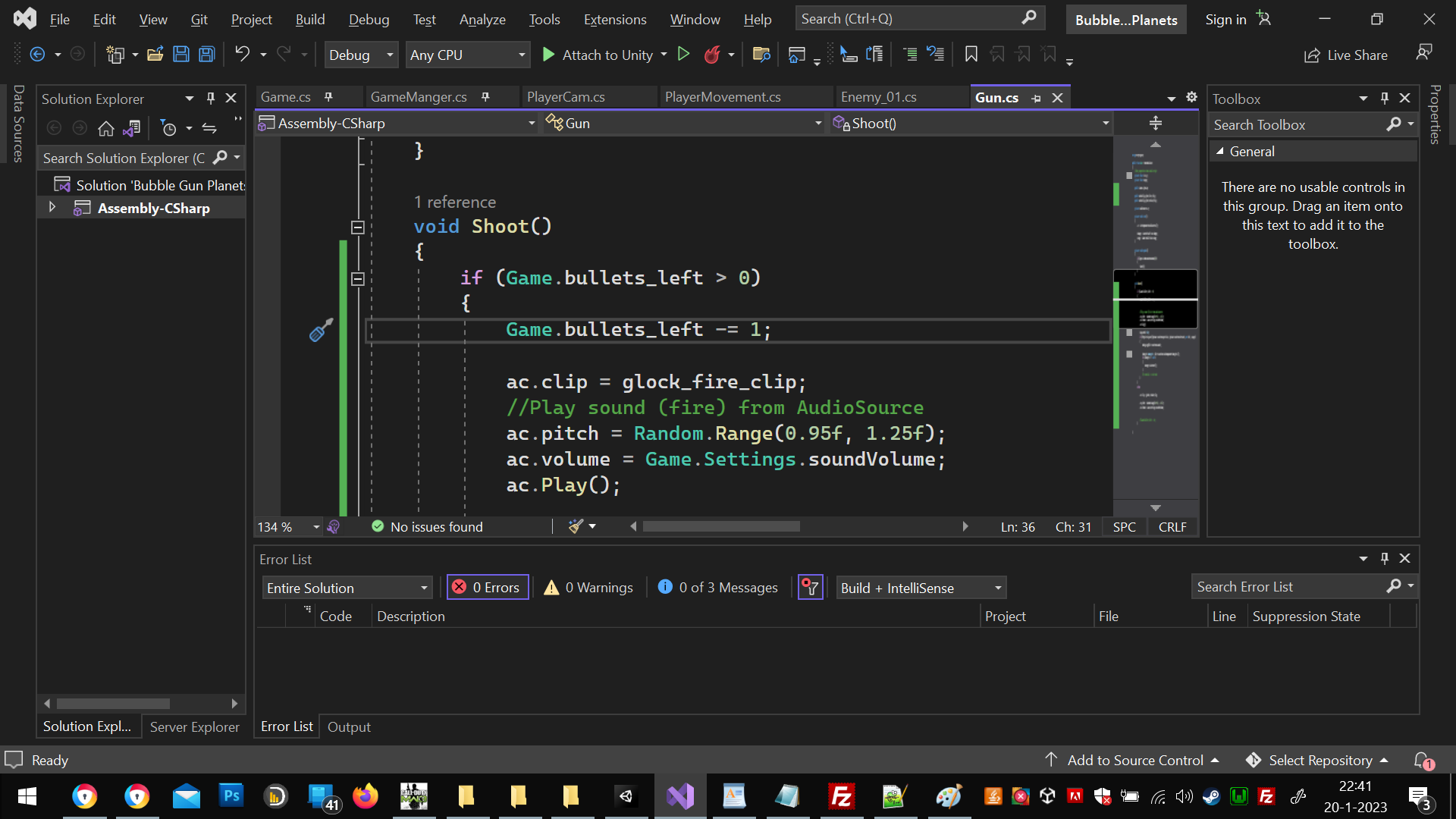Viewport: 1456px width, 819px height.
Task: Click the Toggle Bookmark icon
Action: click(x=971, y=55)
